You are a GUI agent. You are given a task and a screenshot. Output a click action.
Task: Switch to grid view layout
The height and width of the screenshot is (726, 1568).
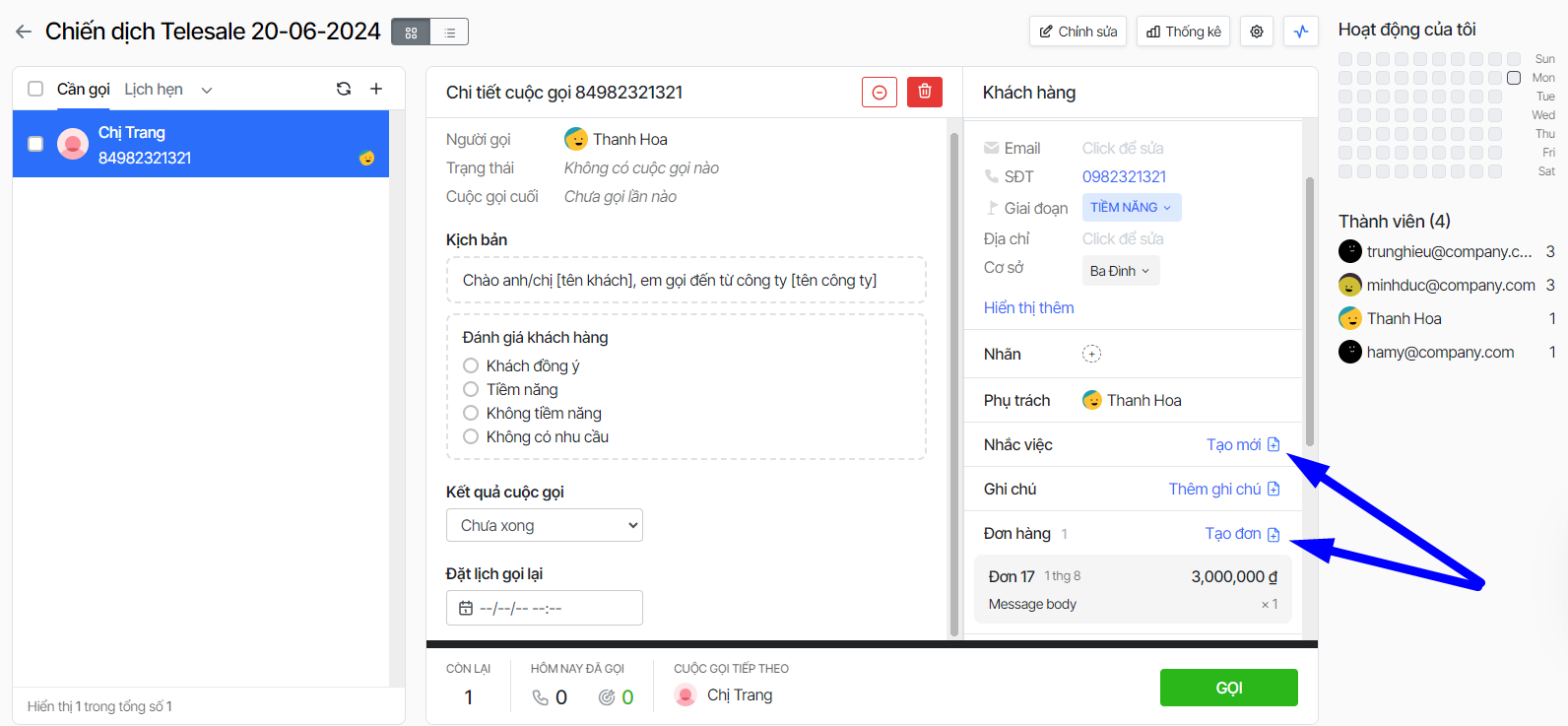point(411,33)
